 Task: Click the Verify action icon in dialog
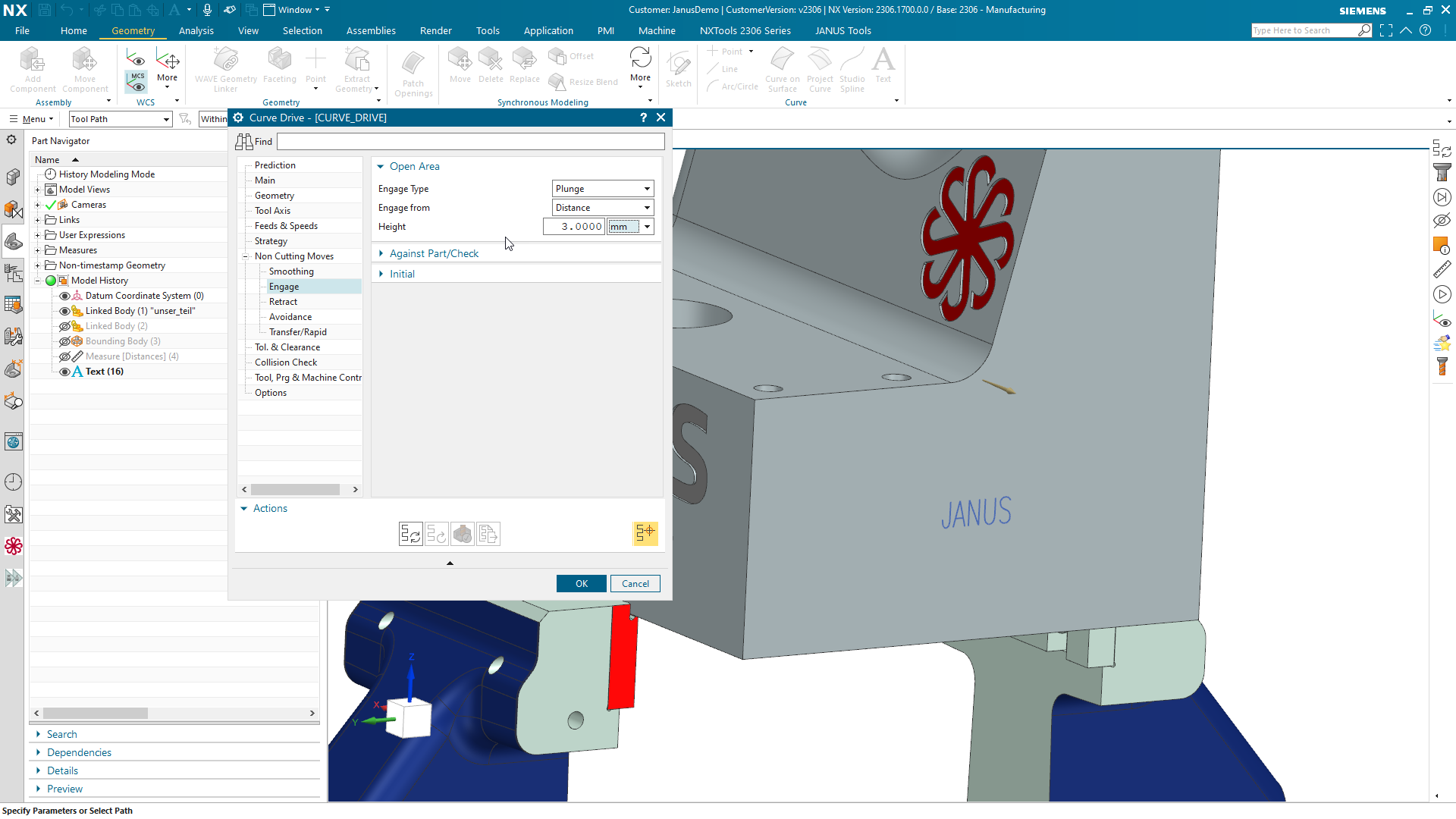(x=463, y=534)
